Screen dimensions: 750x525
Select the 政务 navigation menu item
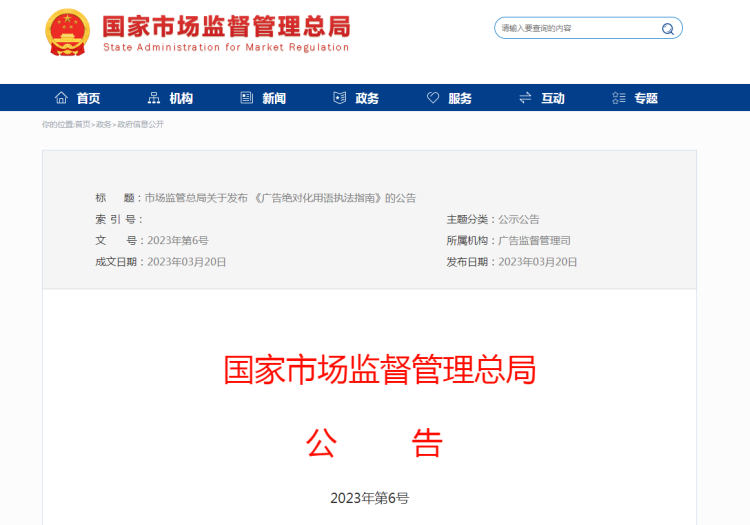tap(367, 98)
